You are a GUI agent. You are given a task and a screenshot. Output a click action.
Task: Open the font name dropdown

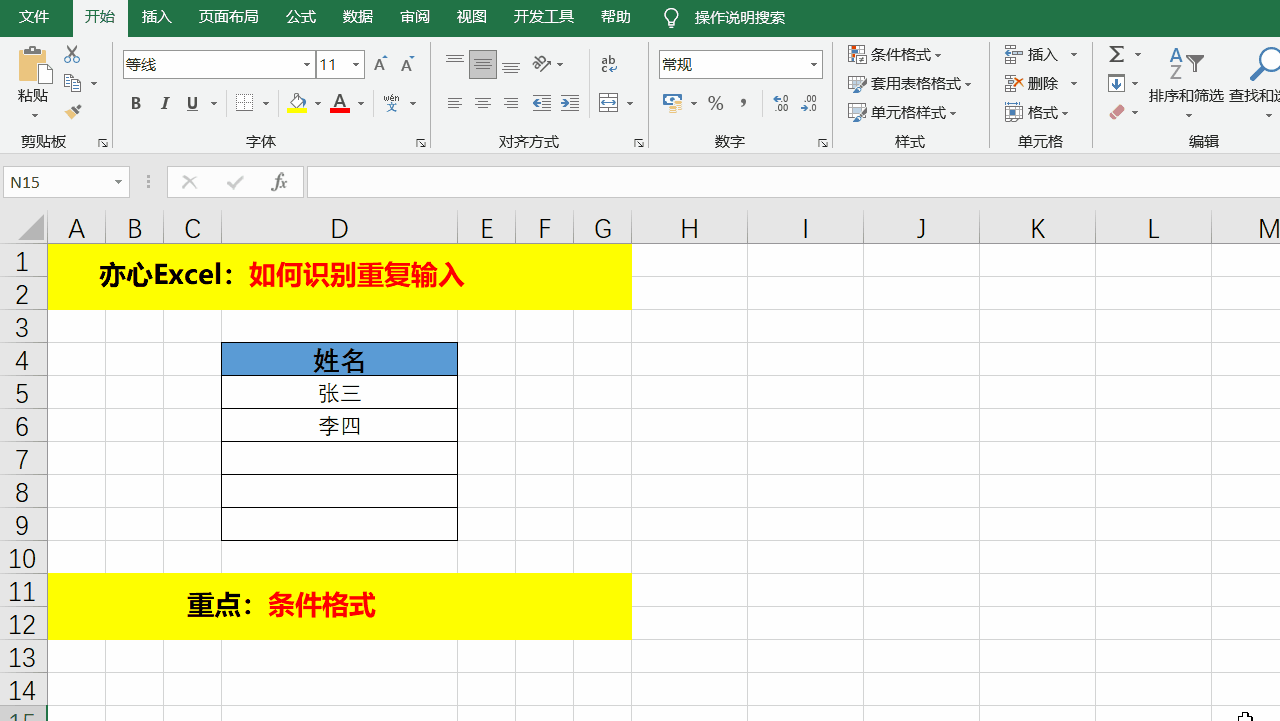tap(307, 65)
